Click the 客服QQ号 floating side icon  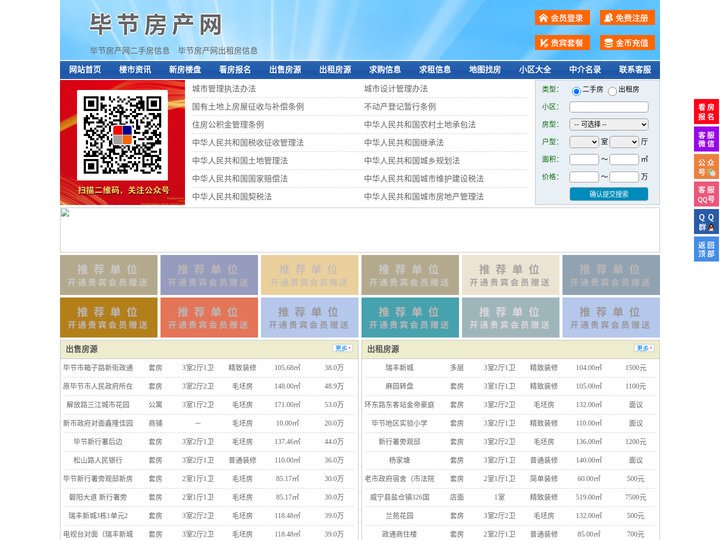[706, 194]
